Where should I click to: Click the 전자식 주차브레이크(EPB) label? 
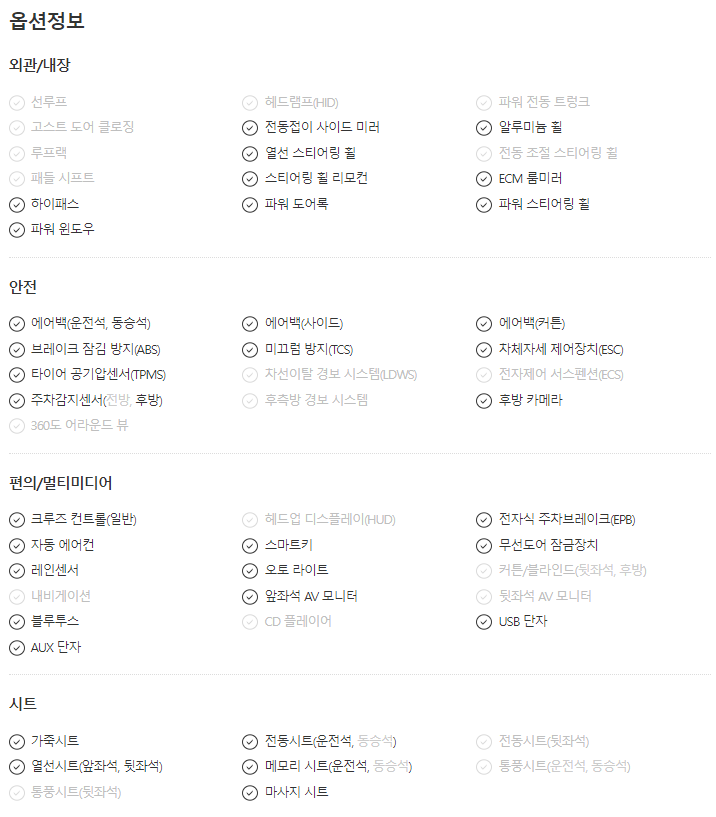[567, 520]
